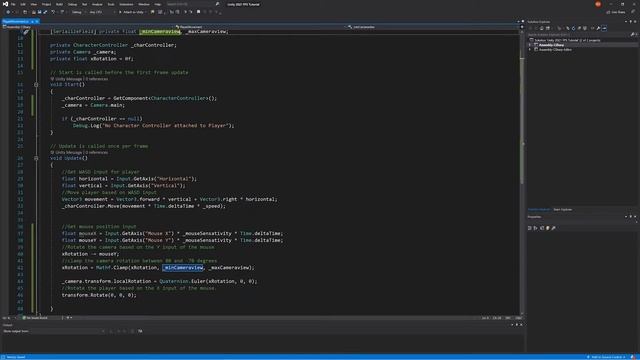This screenshot has height=360, width=640.
Task: Click the search magnifier icon in title bar
Action: pyautogui.click(x=217, y=4)
